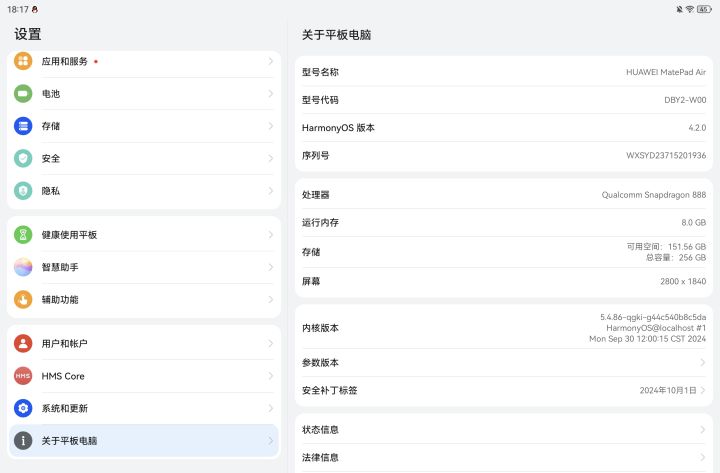Tap the gray About tablet info icon

click(23, 441)
